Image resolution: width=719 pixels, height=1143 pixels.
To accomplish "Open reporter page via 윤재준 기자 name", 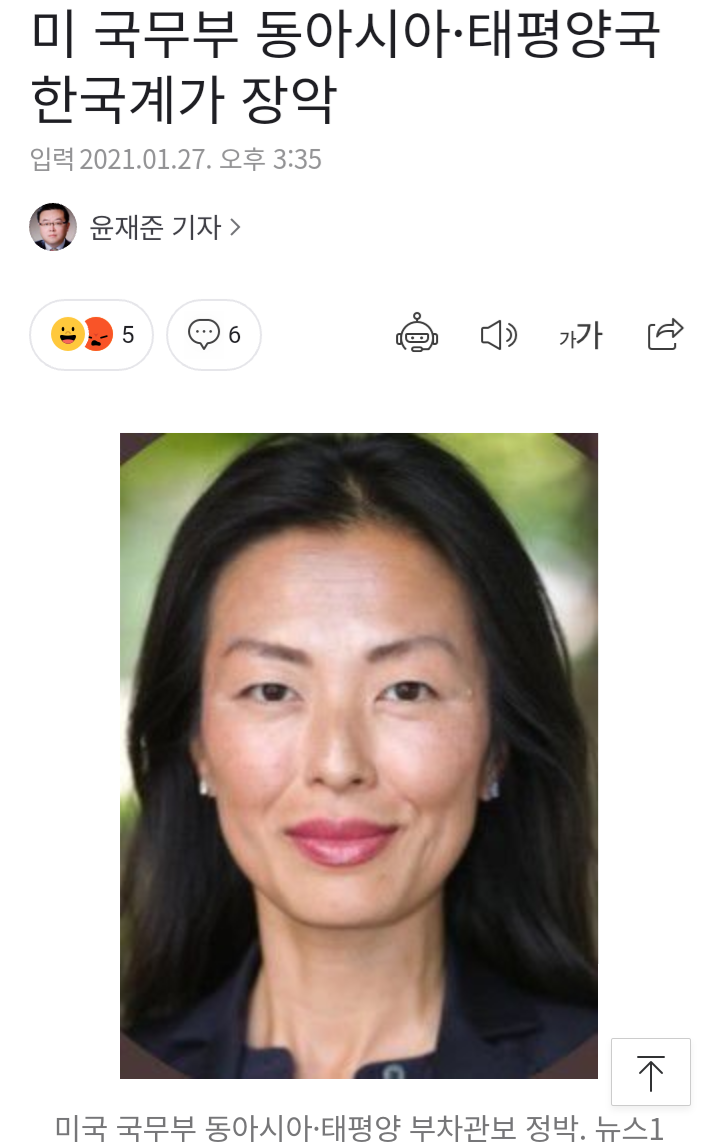I will point(155,227).
